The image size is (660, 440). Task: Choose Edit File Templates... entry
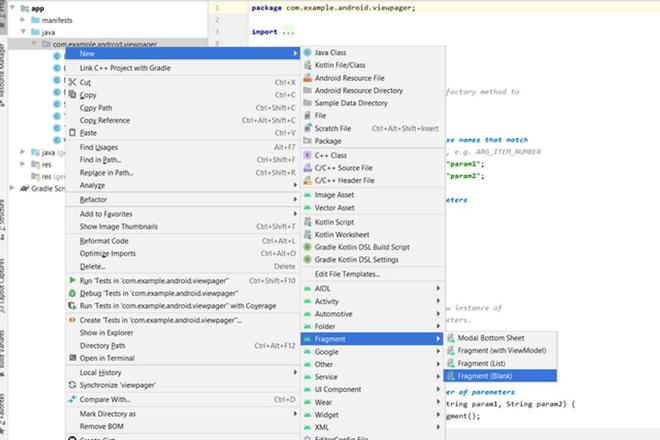pyautogui.click(x=347, y=274)
